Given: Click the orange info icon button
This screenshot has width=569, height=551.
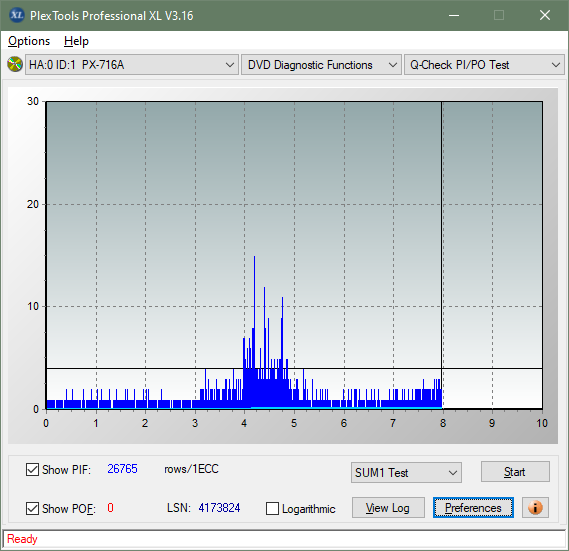Looking at the screenshot, I should point(535,507).
